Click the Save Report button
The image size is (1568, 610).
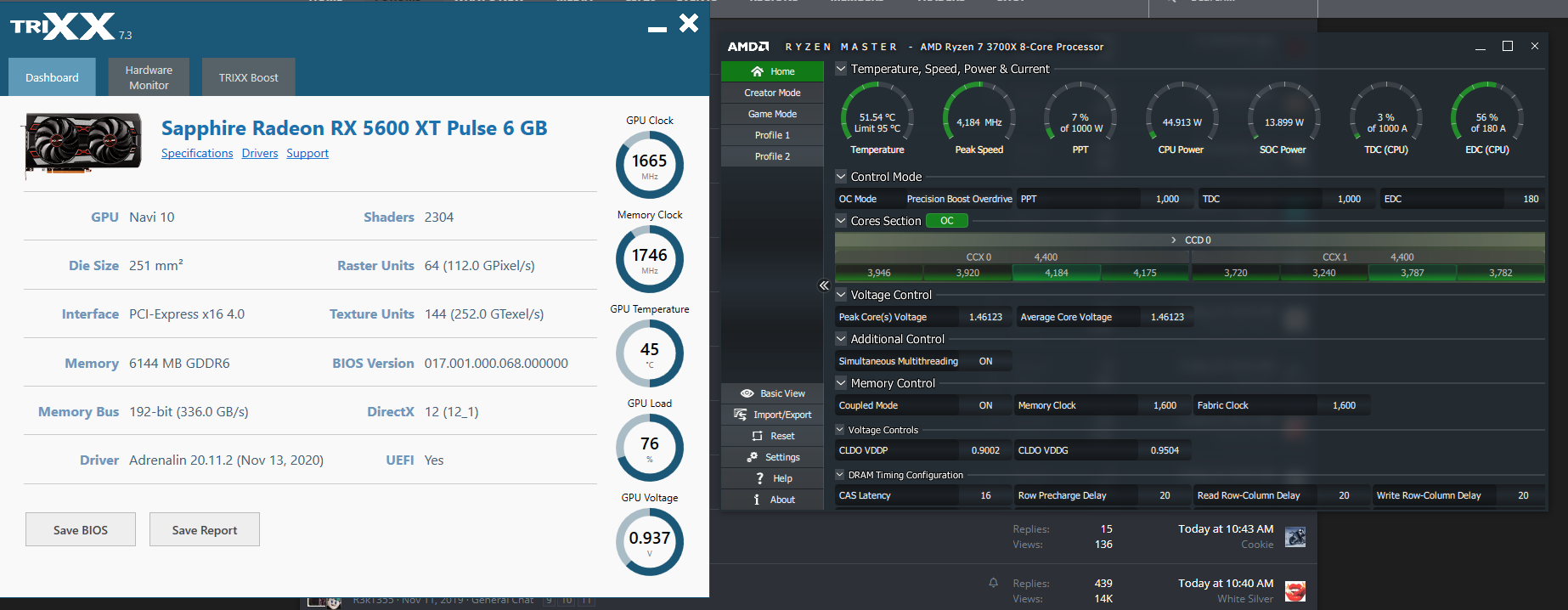tap(205, 529)
